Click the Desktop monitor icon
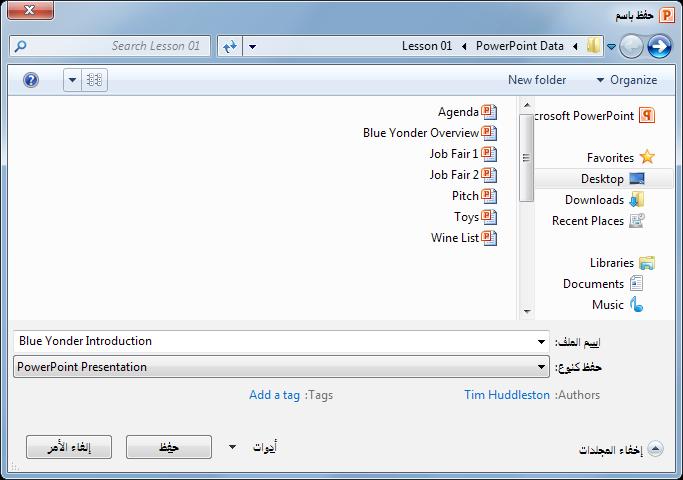This screenshot has width=683, height=480. tap(637, 179)
